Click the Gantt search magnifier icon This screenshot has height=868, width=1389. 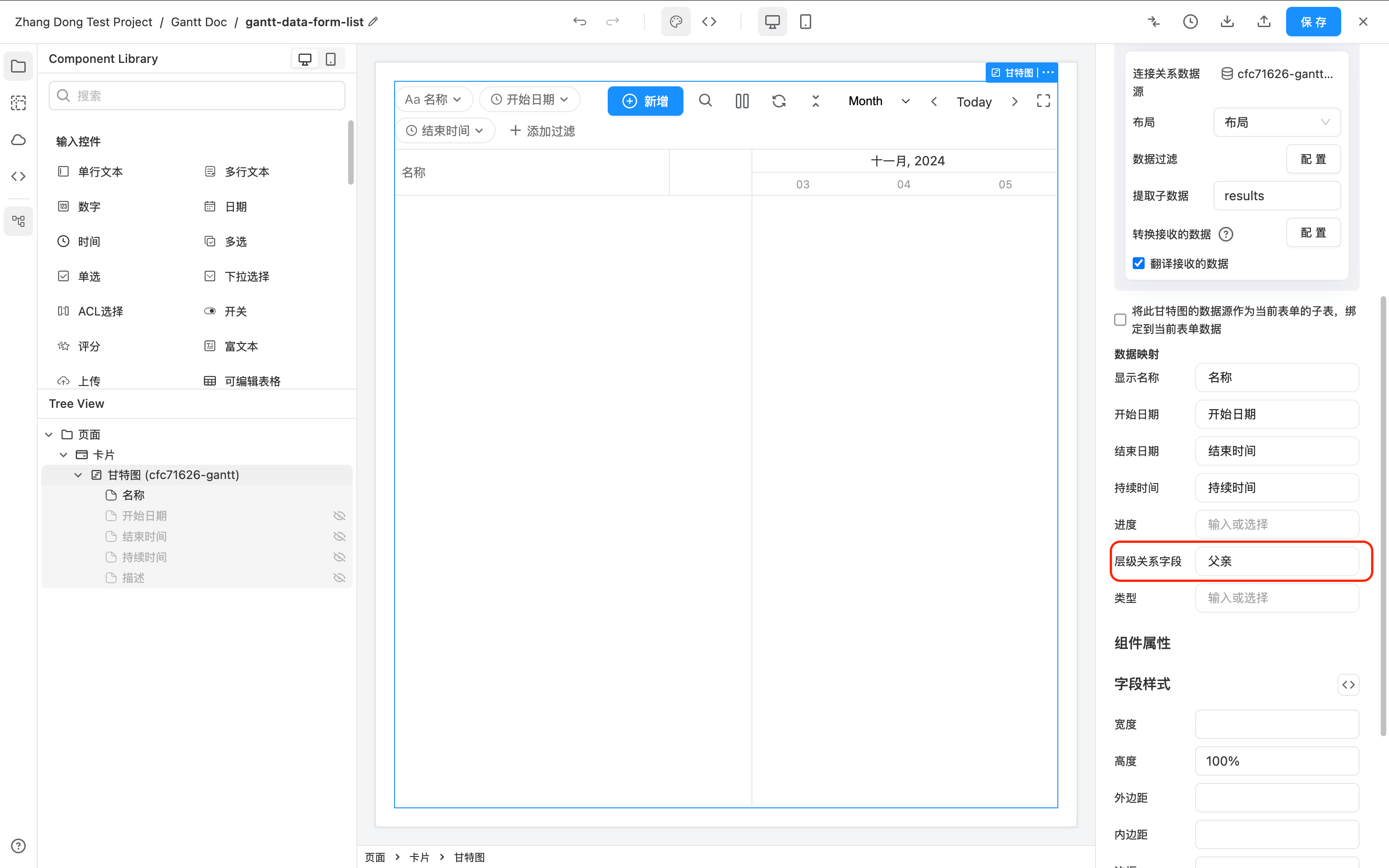coord(706,101)
